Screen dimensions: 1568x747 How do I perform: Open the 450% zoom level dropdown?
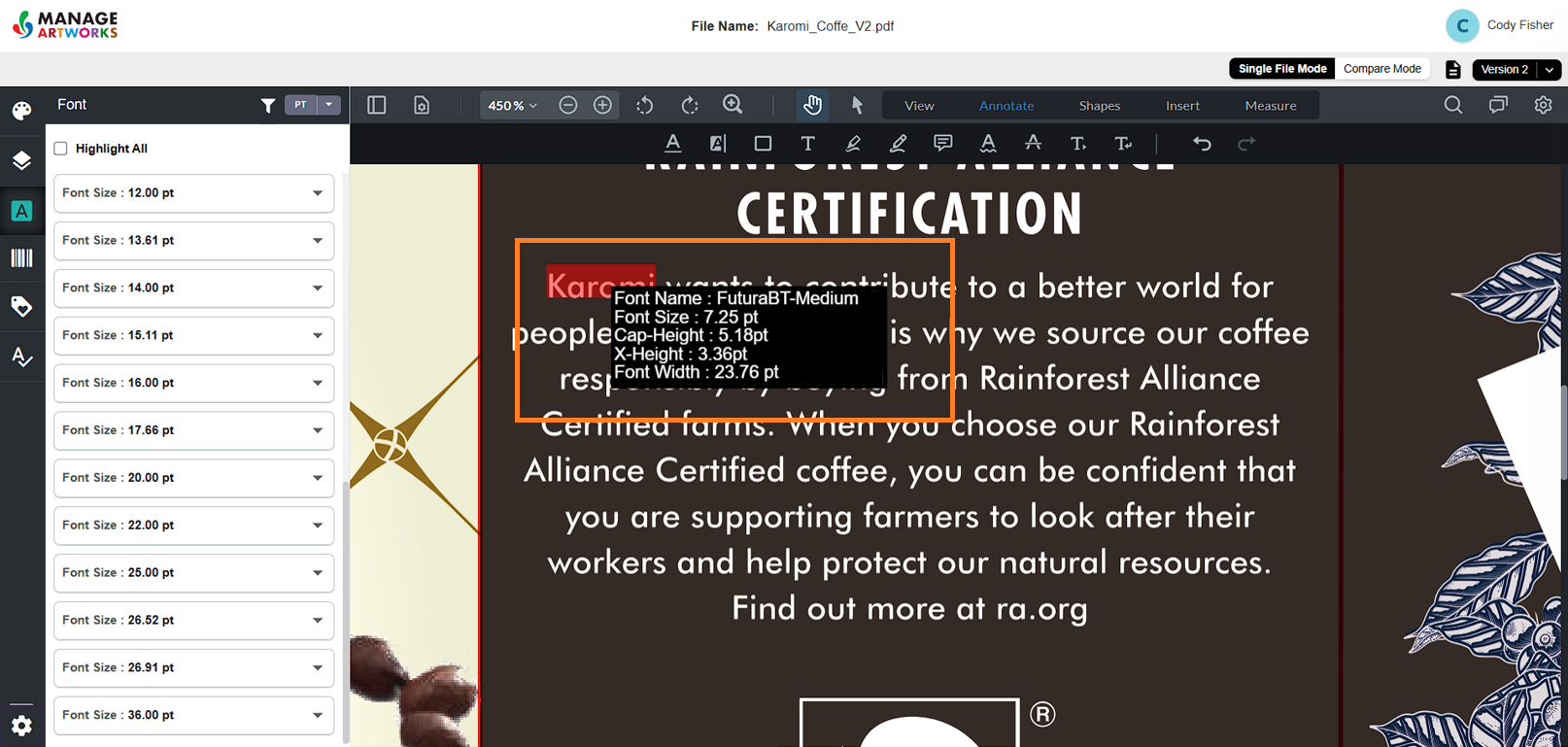pos(512,105)
